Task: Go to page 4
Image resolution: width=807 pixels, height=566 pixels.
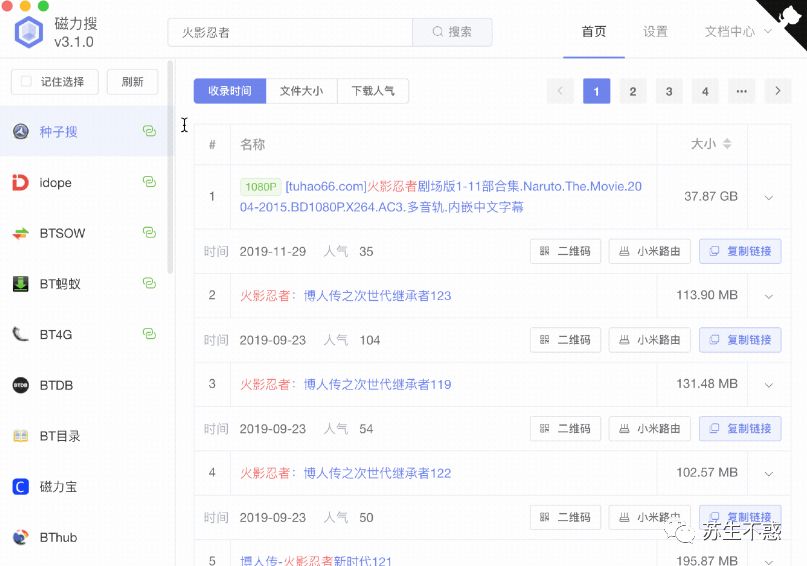Action: 705,91
